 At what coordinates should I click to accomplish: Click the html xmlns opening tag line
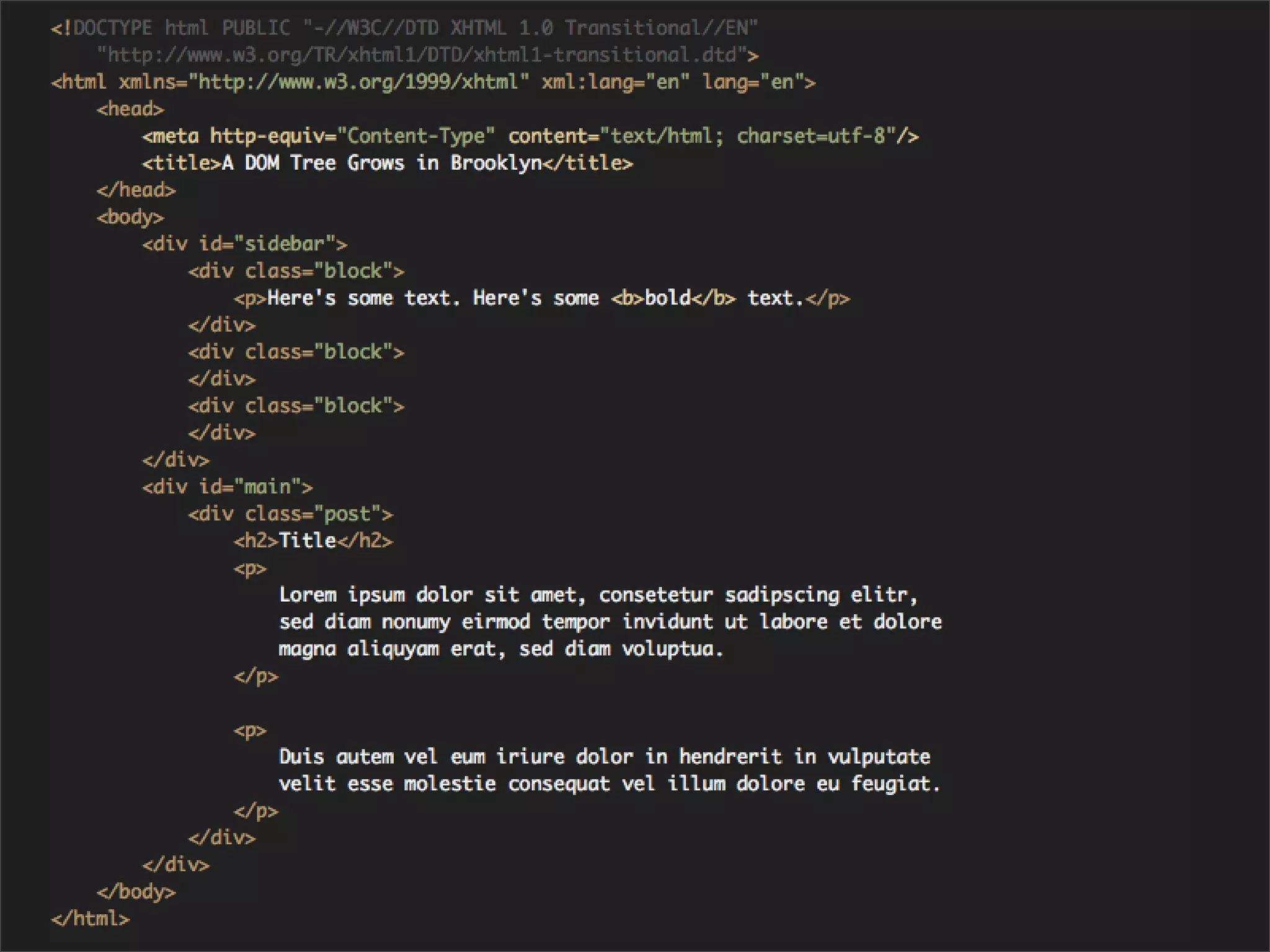[x=433, y=82]
